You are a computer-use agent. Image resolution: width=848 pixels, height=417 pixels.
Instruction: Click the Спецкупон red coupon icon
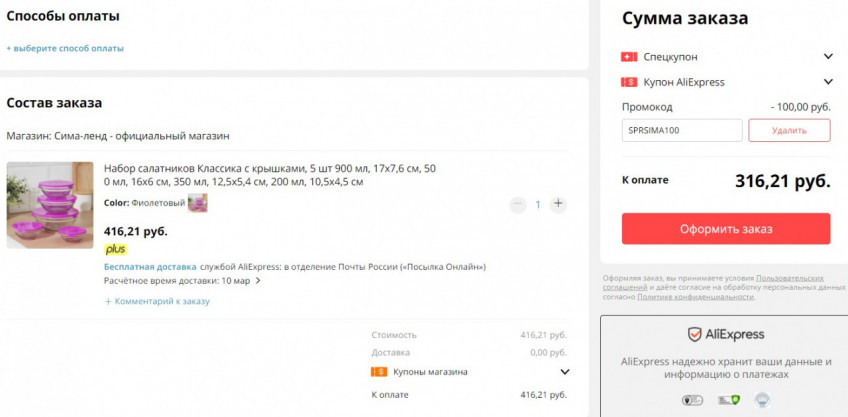[x=629, y=57]
